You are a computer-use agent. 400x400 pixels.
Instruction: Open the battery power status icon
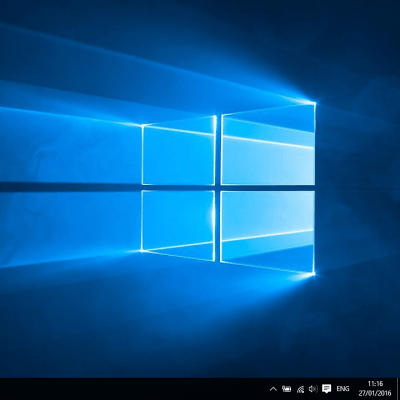(x=286, y=389)
